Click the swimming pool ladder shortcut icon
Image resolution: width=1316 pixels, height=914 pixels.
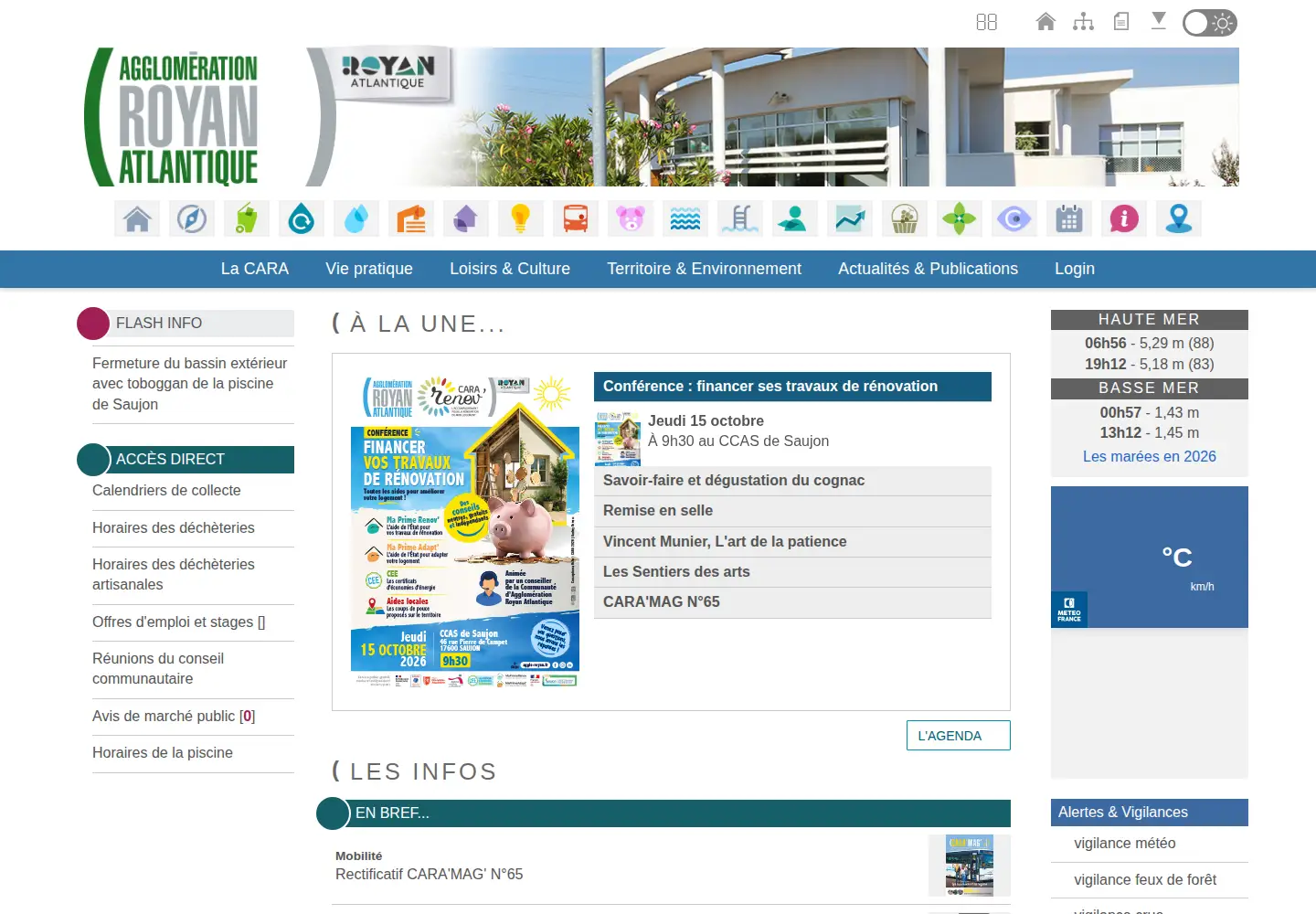(x=740, y=218)
